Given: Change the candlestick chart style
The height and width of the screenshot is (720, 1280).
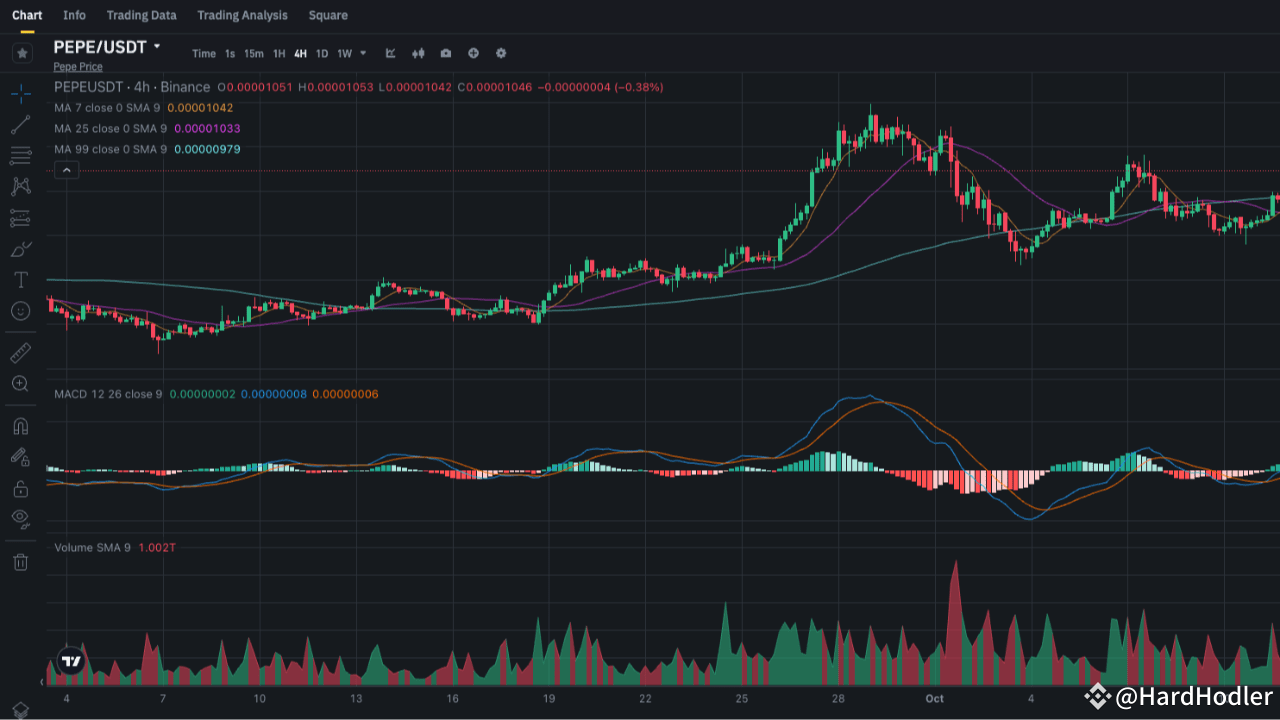Looking at the screenshot, I should [418, 53].
